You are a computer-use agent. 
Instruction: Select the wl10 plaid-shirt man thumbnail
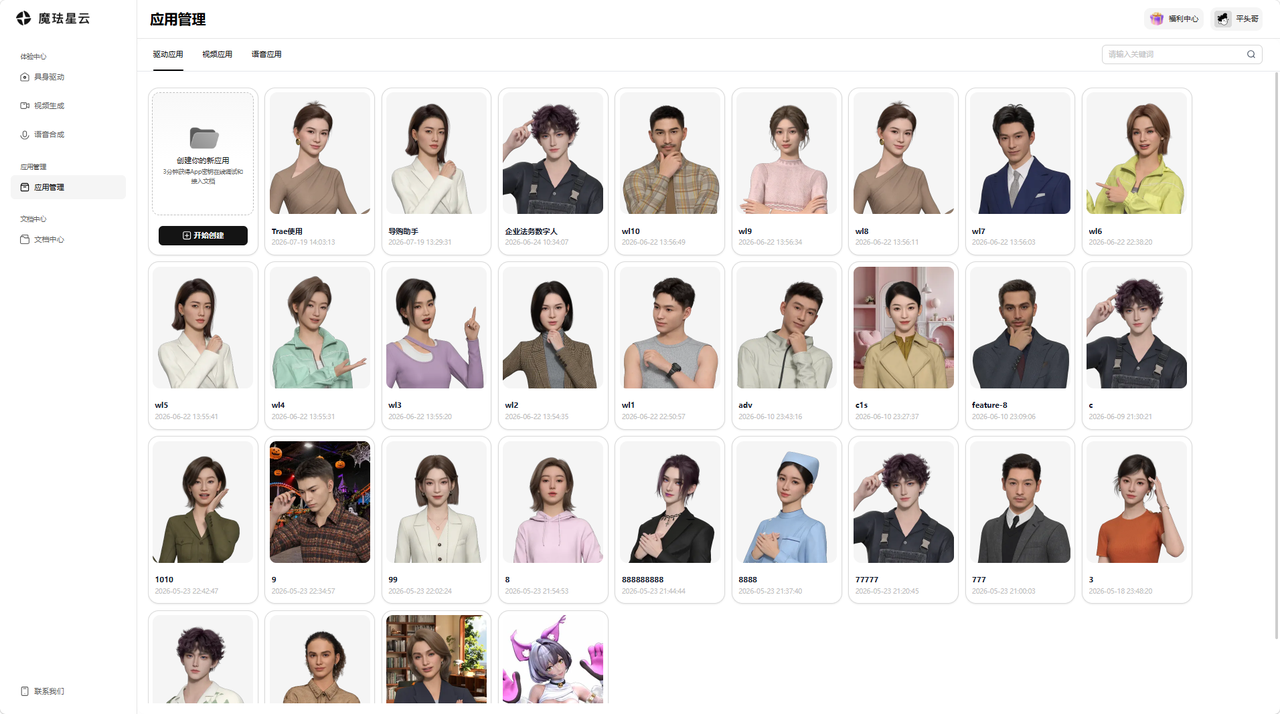pos(670,153)
